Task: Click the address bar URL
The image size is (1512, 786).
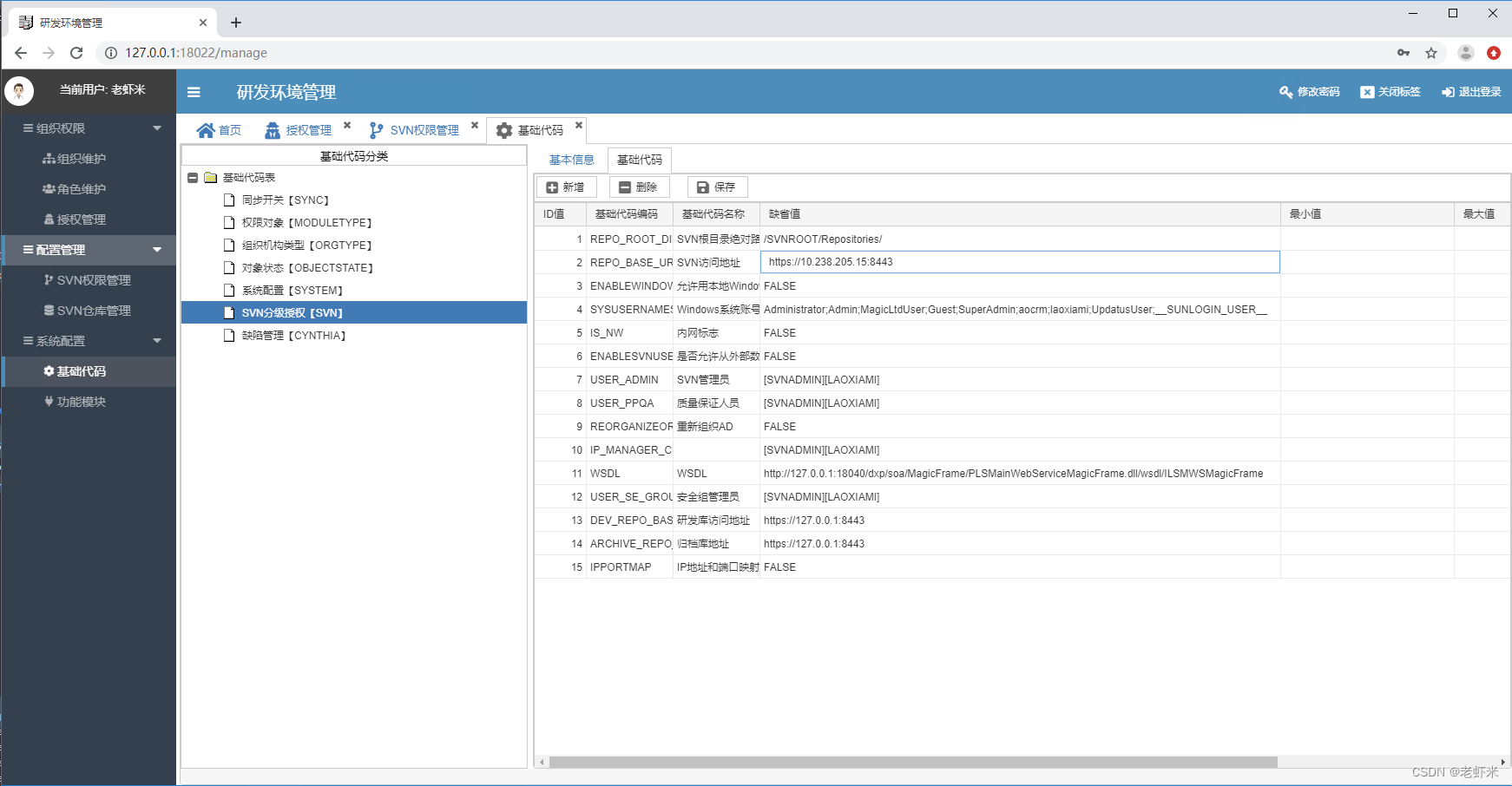Action: point(196,53)
